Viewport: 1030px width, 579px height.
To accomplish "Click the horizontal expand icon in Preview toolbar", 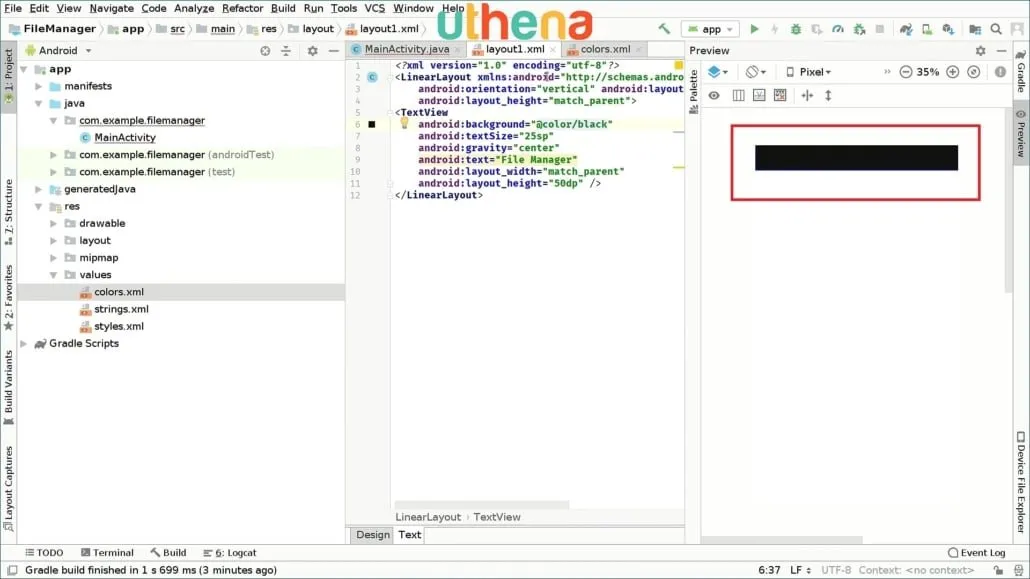I will tap(807, 95).
